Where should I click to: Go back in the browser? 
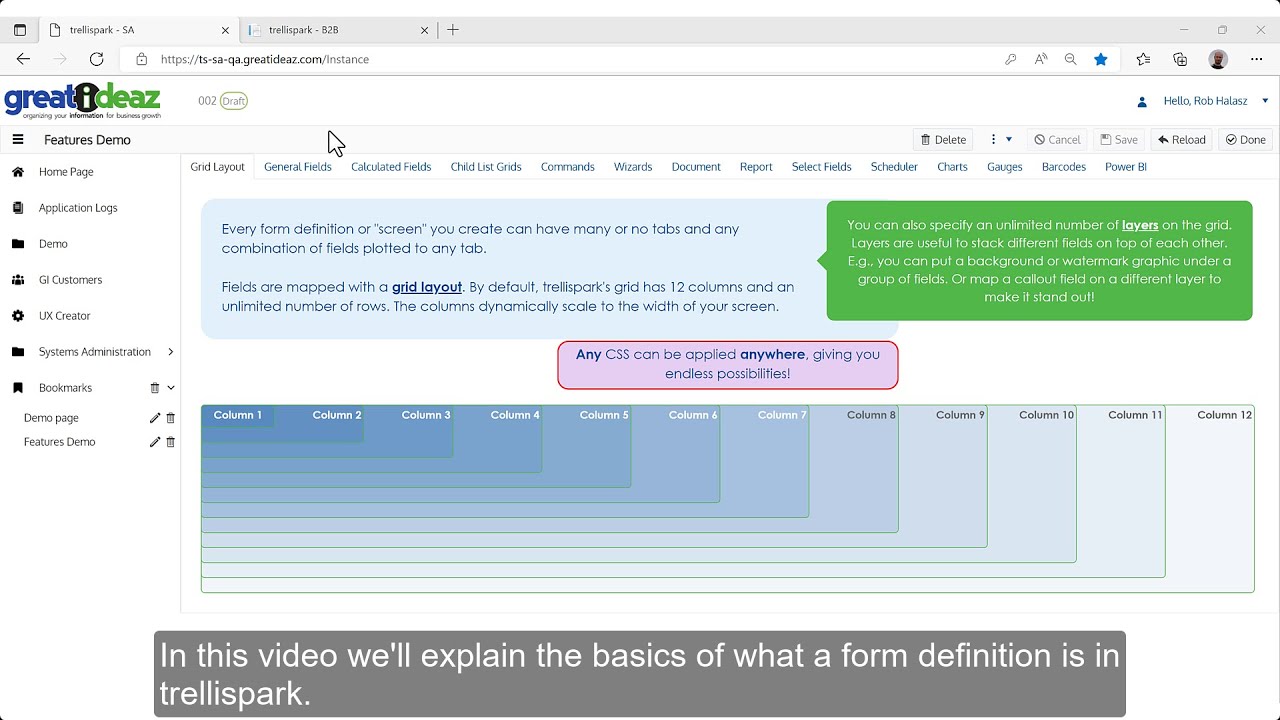point(23,59)
